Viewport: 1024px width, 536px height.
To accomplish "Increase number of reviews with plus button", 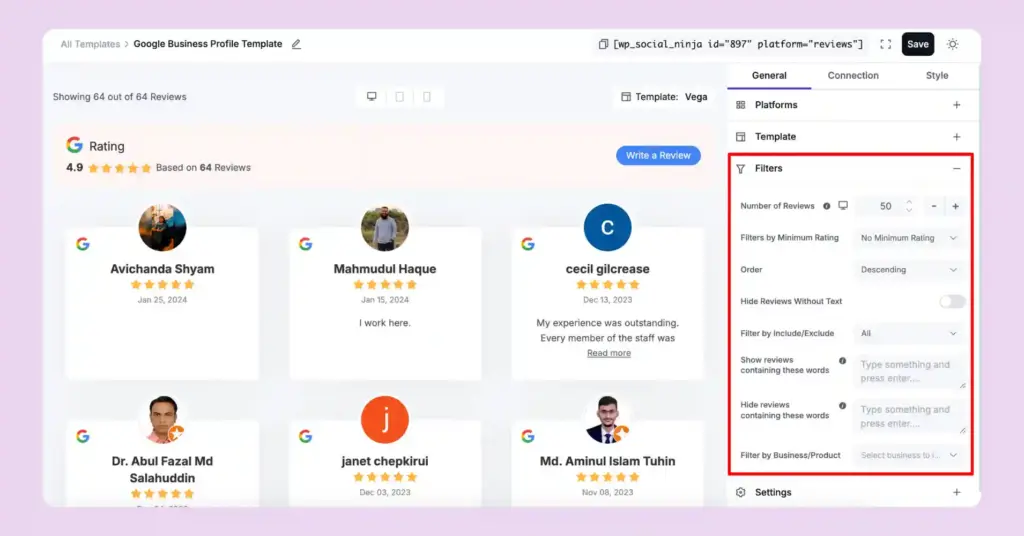I will click(955, 206).
